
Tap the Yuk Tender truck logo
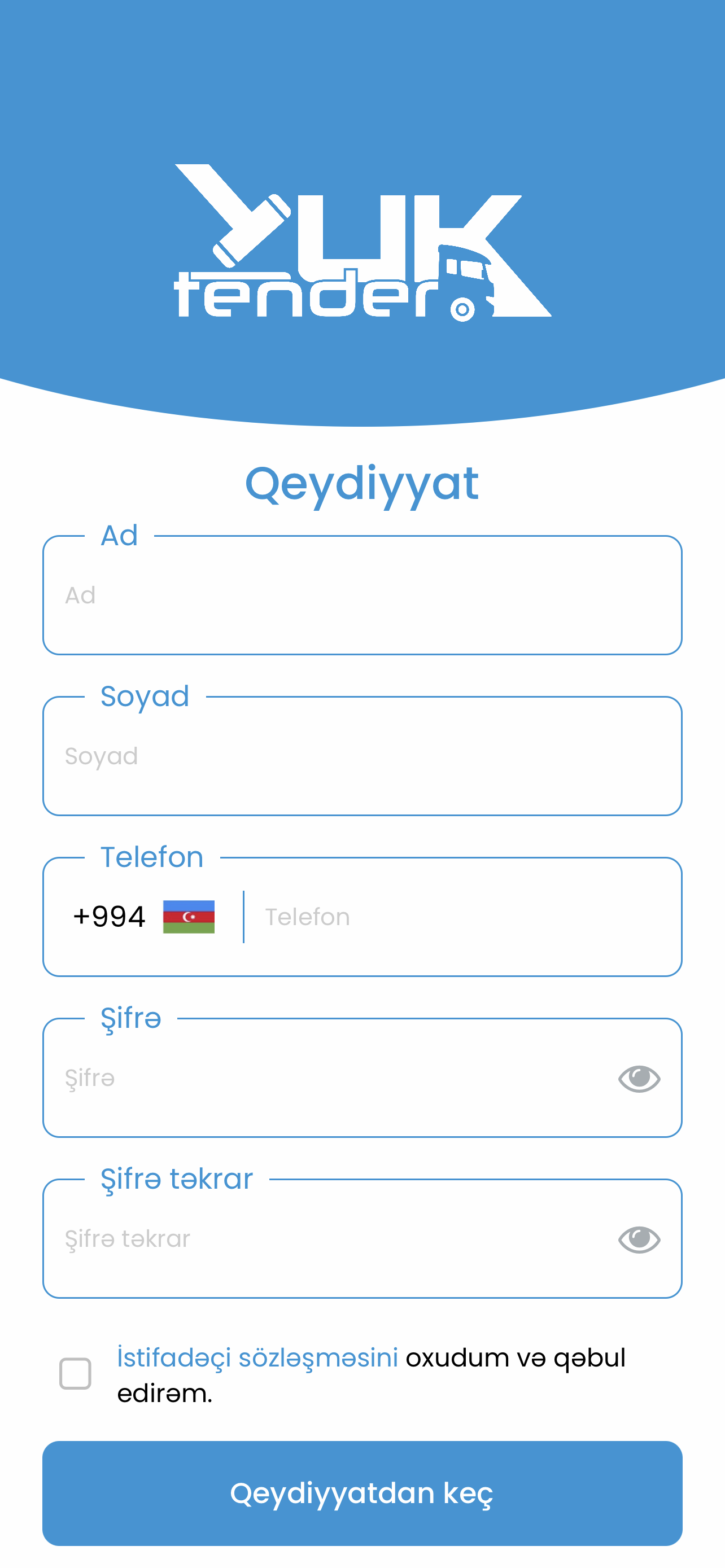(363, 242)
